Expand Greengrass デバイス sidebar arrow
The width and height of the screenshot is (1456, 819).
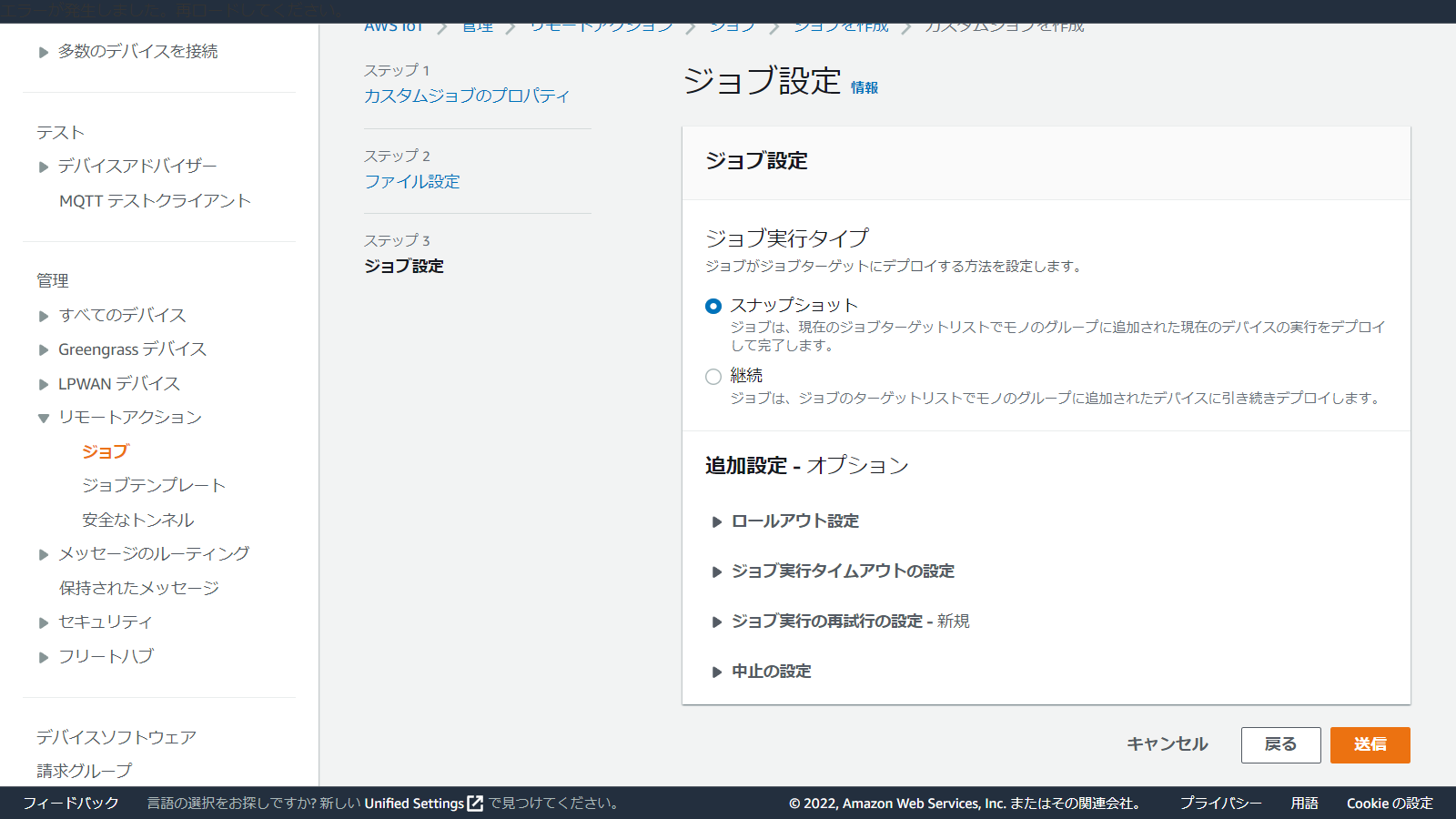pyautogui.click(x=44, y=350)
